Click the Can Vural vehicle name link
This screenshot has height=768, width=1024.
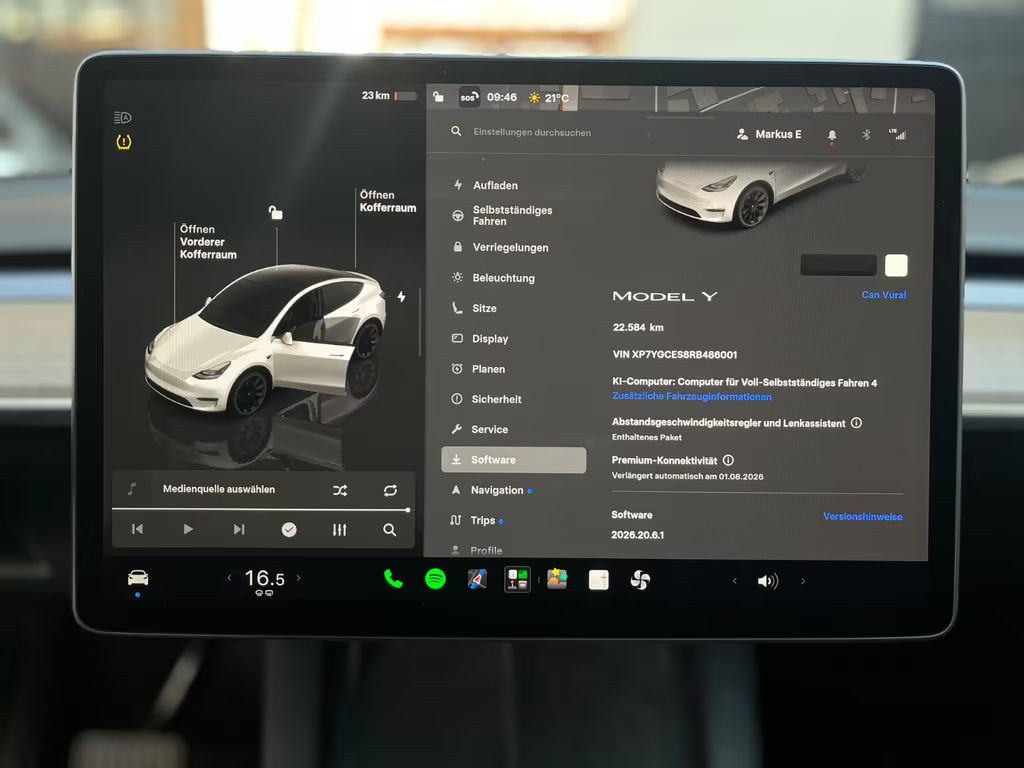click(884, 295)
